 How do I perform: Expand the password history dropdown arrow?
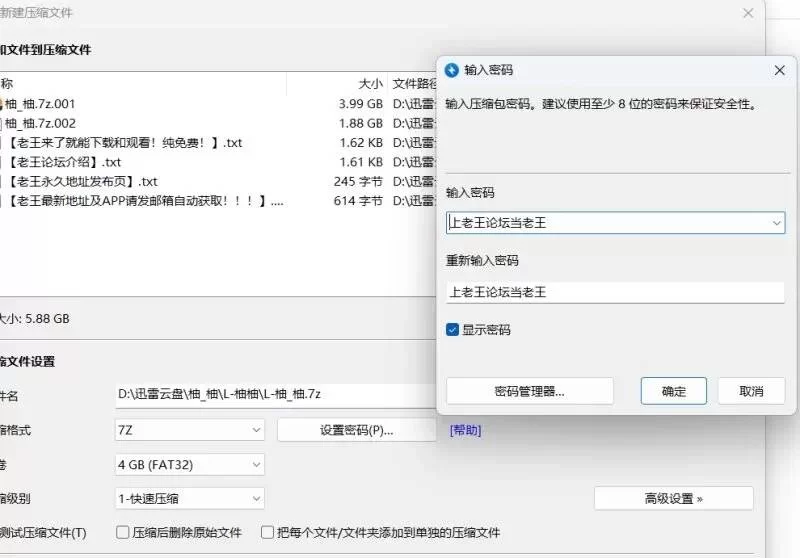click(x=776, y=223)
